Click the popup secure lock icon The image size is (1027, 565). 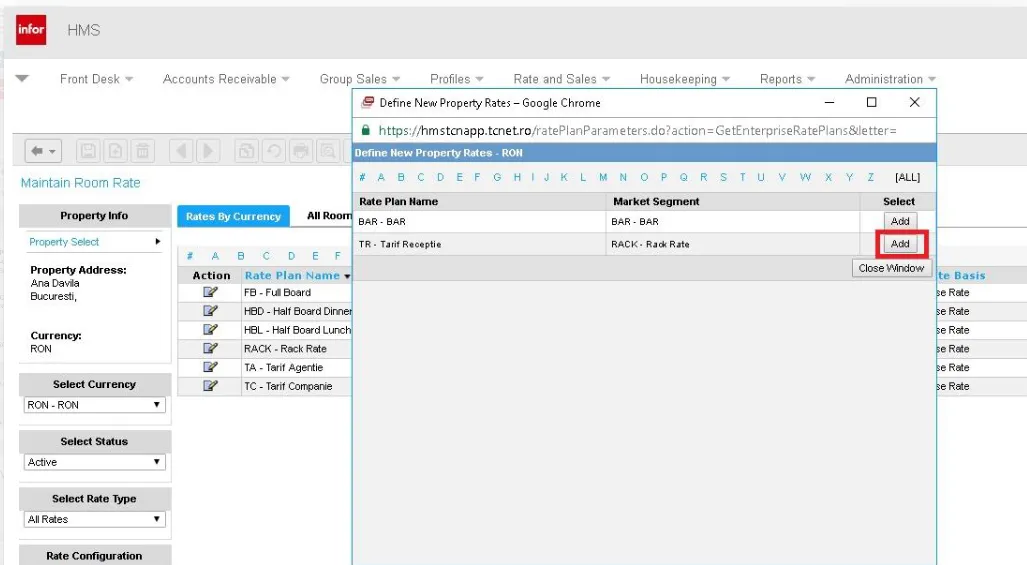click(365, 130)
